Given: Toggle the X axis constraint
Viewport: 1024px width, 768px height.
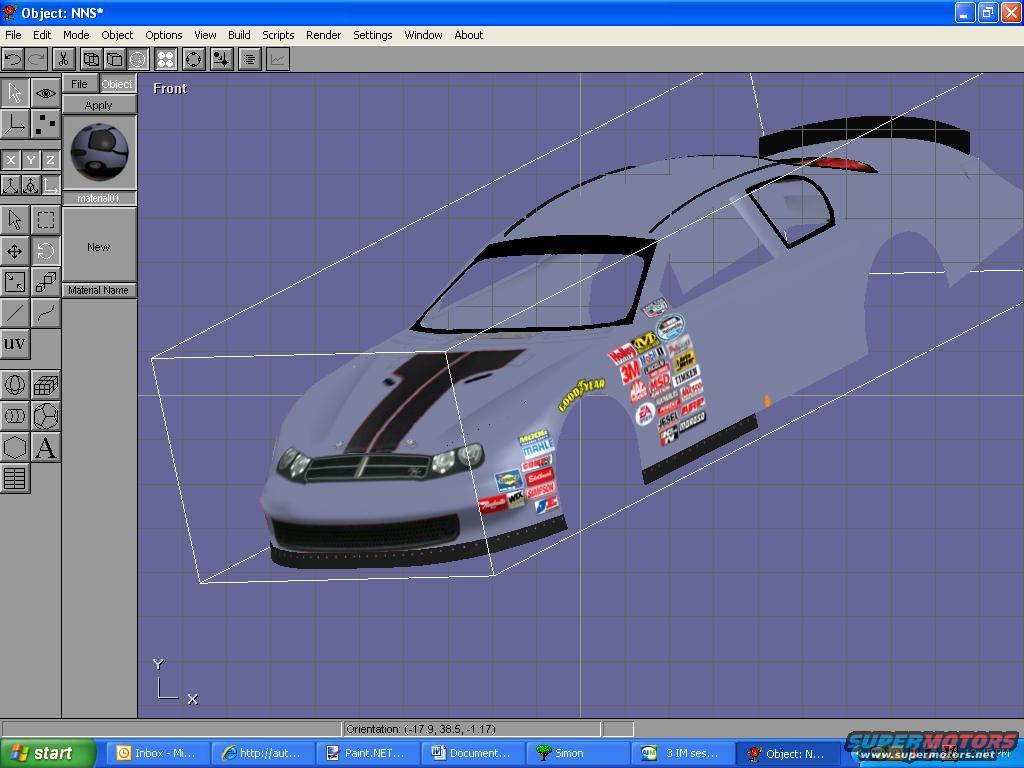Looking at the screenshot, I should [10, 160].
